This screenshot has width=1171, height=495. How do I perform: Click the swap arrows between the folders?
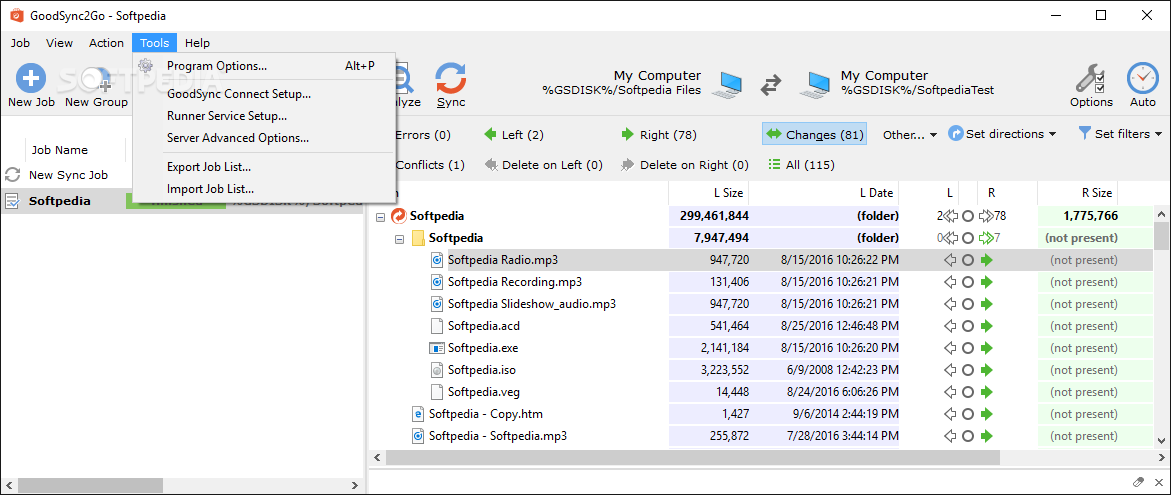[x=771, y=86]
